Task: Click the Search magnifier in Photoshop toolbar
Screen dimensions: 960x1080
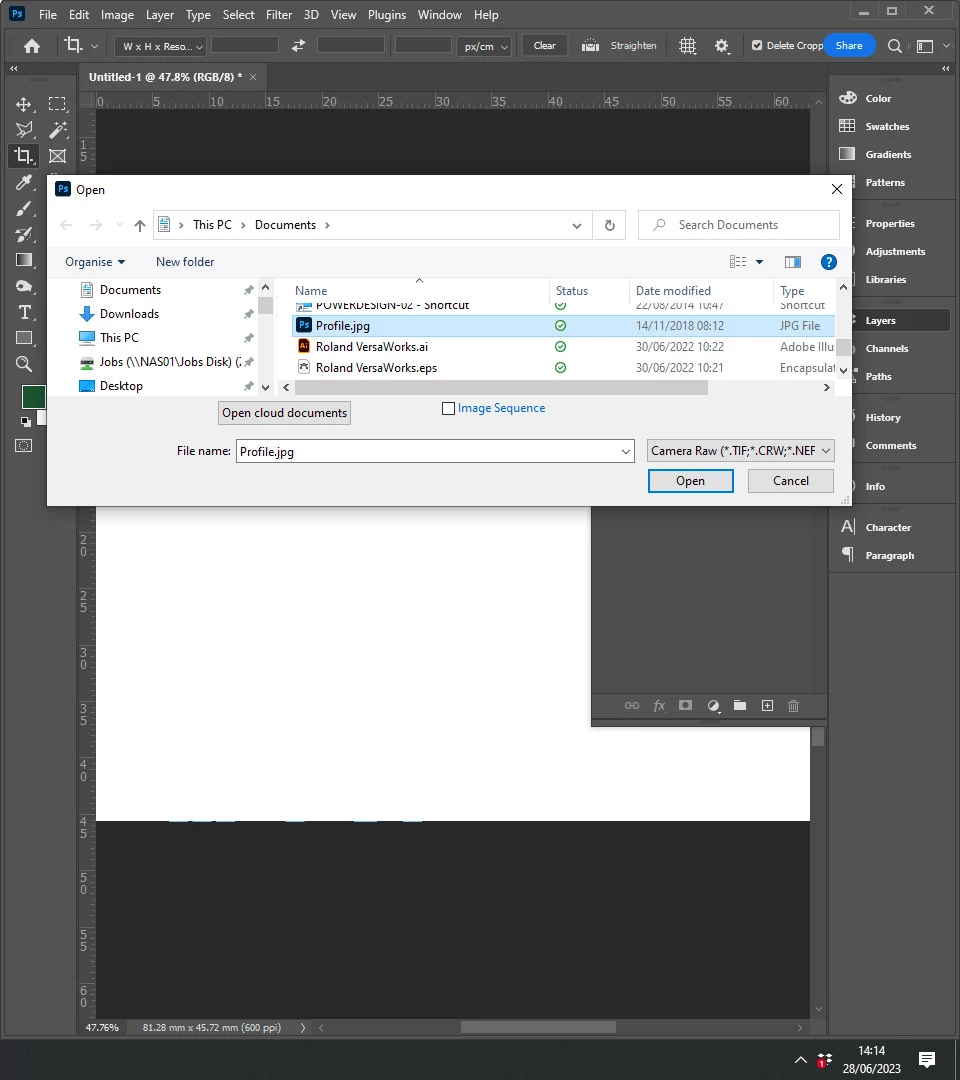Action: point(895,45)
